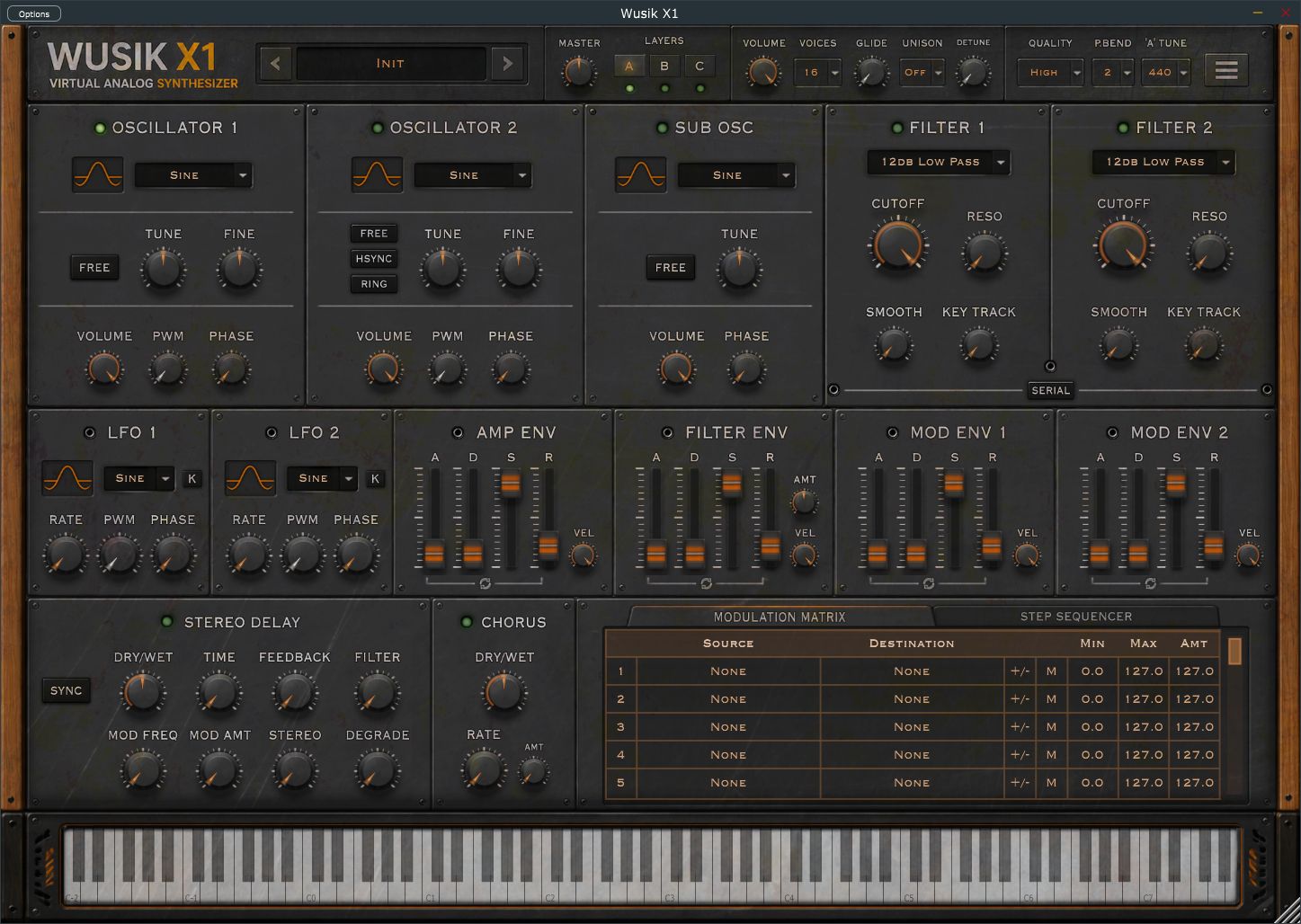Switch to Step Sequencer tab
1301x924 pixels.
point(1076,617)
